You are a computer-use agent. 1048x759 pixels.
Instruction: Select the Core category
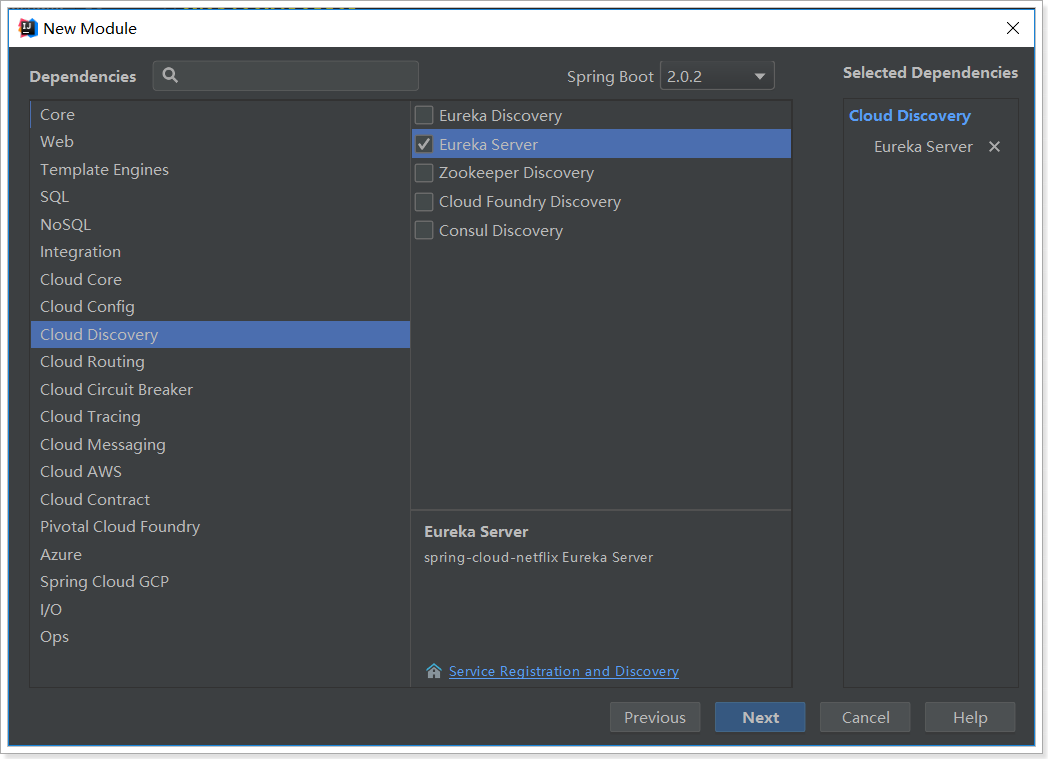coord(220,114)
